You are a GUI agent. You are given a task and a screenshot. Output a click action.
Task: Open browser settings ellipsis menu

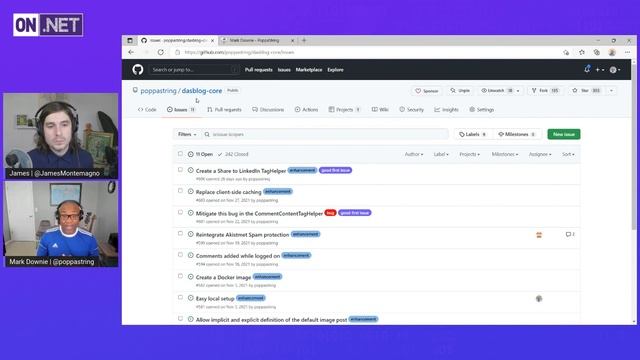(x=627, y=52)
